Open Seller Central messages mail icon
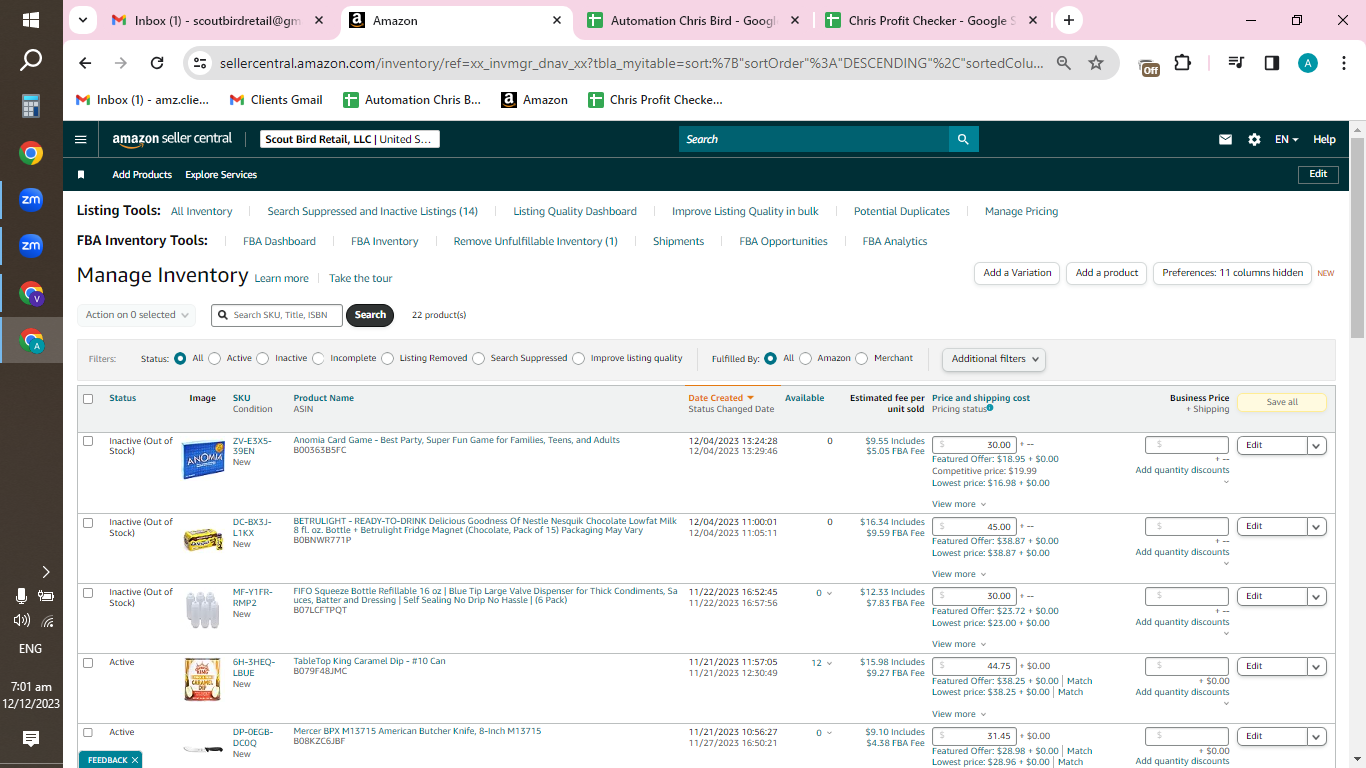Viewport: 1366px width, 768px height. 1225,140
